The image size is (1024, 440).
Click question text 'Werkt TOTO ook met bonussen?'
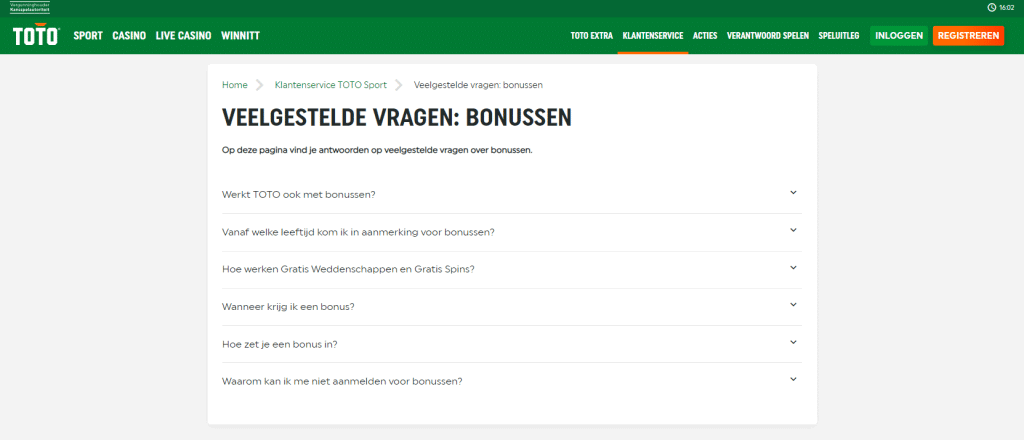tap(298, 195)
